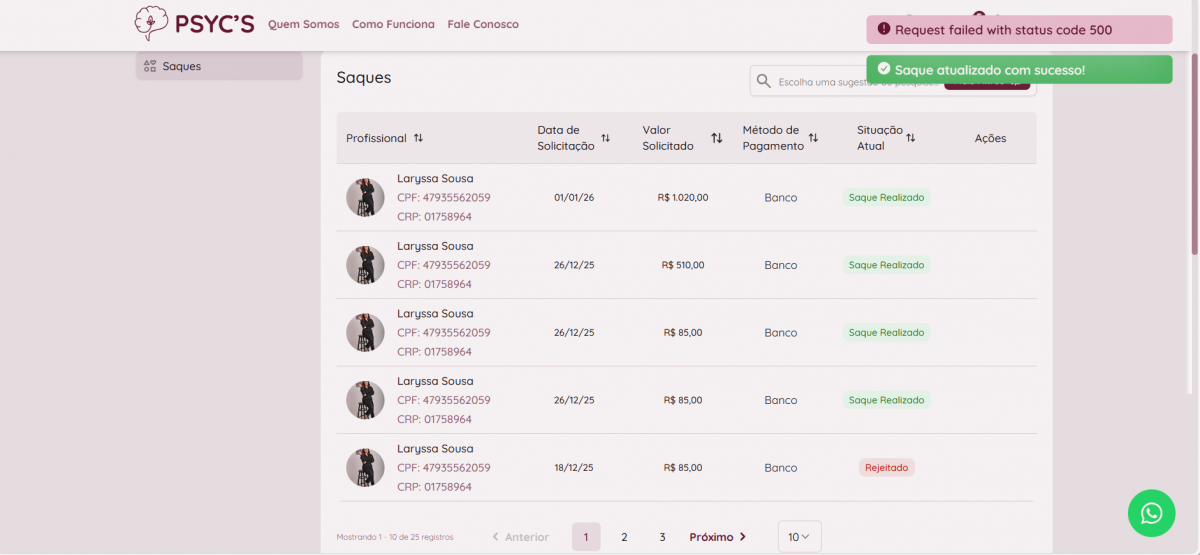Screen dimensions: 1200x555
Task: Go to page 2 of results
Action: 624,537
